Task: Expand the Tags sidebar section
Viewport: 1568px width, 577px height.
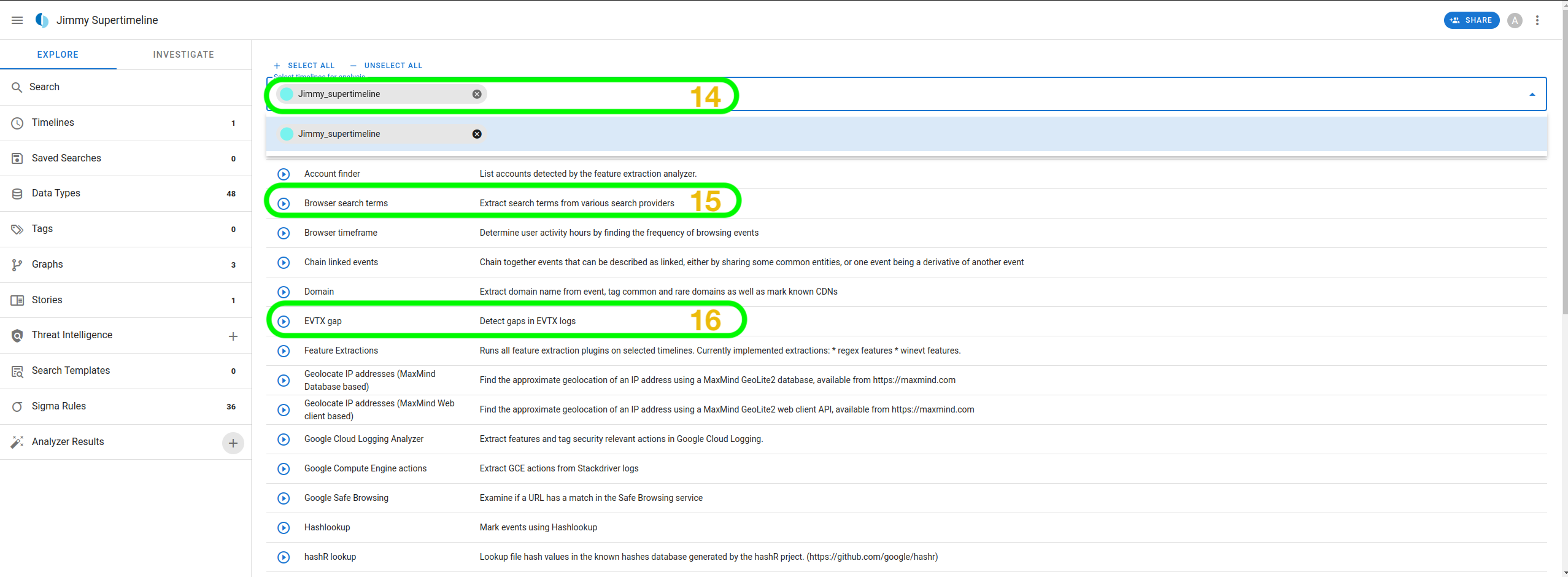Action: pos(125,229)
